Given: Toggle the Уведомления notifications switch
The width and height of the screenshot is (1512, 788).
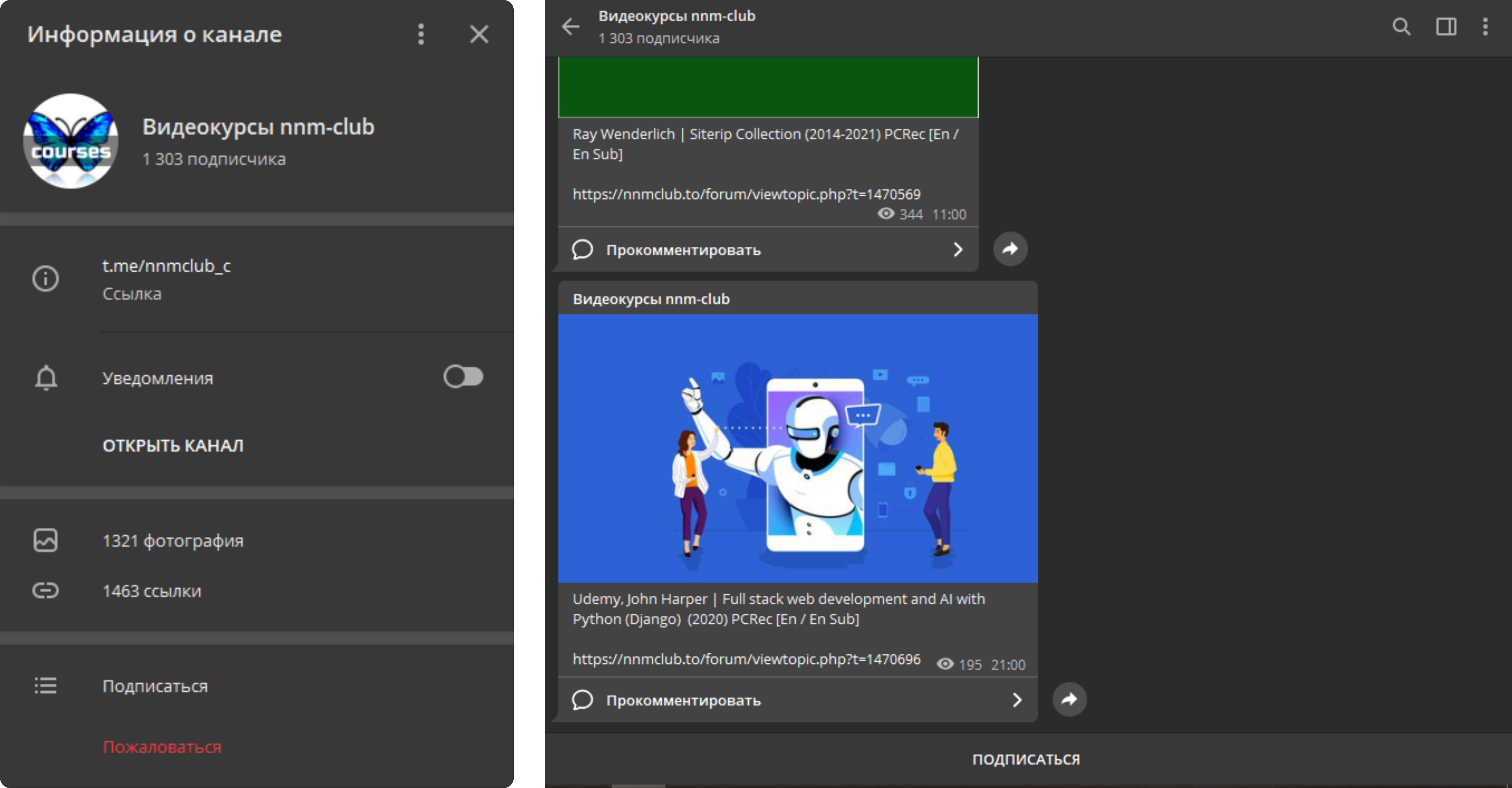Looking at the screenshot, I should pyautogui.click(x=463, y=377).
